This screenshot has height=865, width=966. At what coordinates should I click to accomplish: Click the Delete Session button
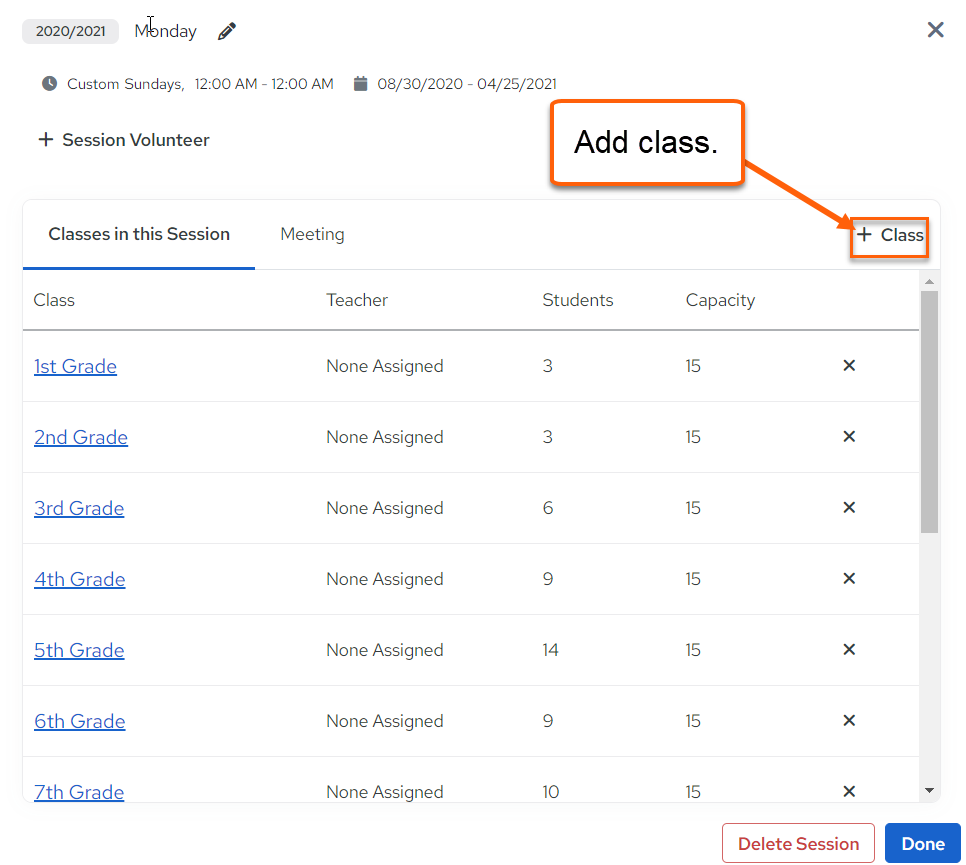tap(798, 843)
